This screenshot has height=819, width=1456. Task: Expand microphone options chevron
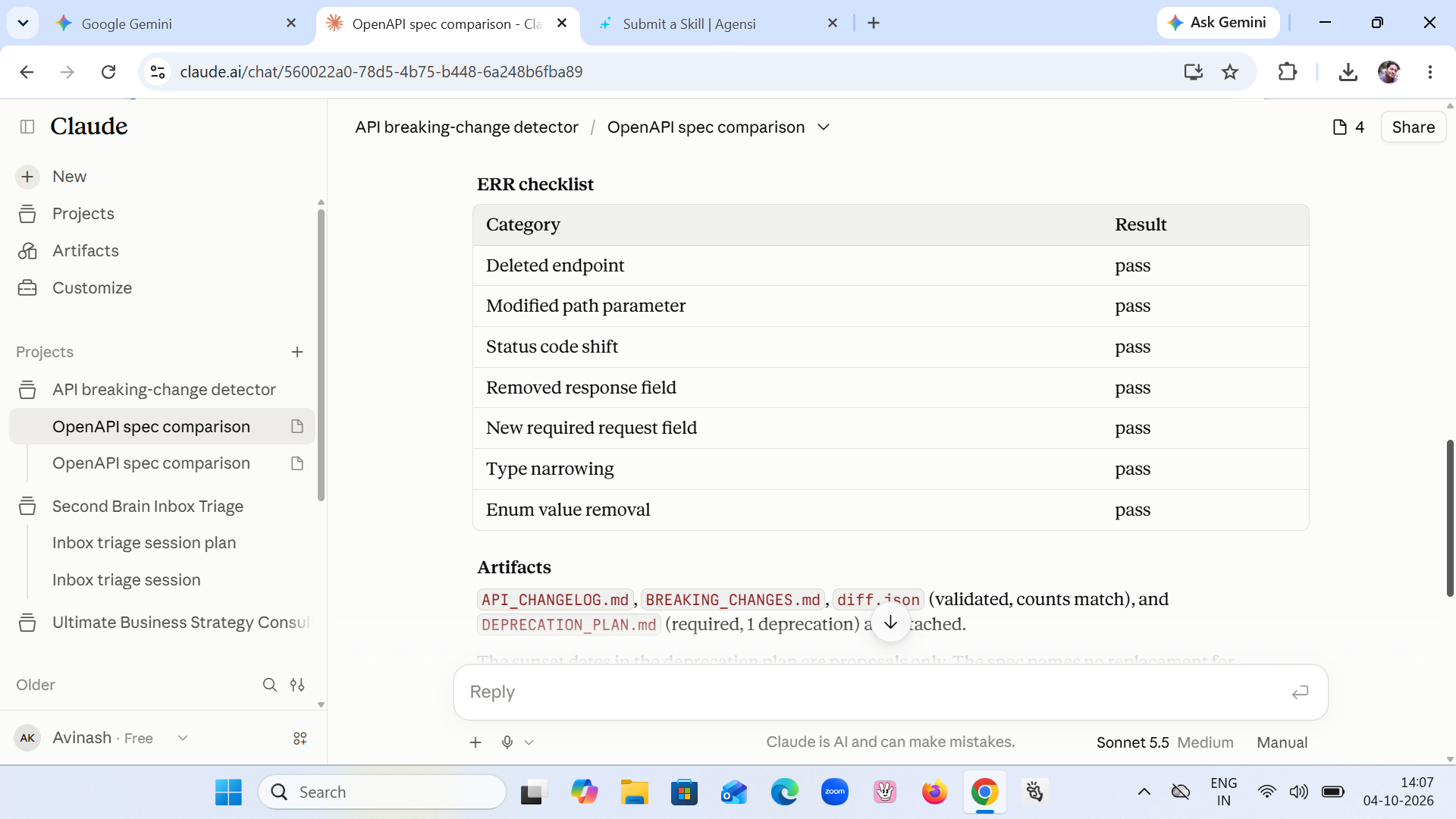tap(529, 742)
